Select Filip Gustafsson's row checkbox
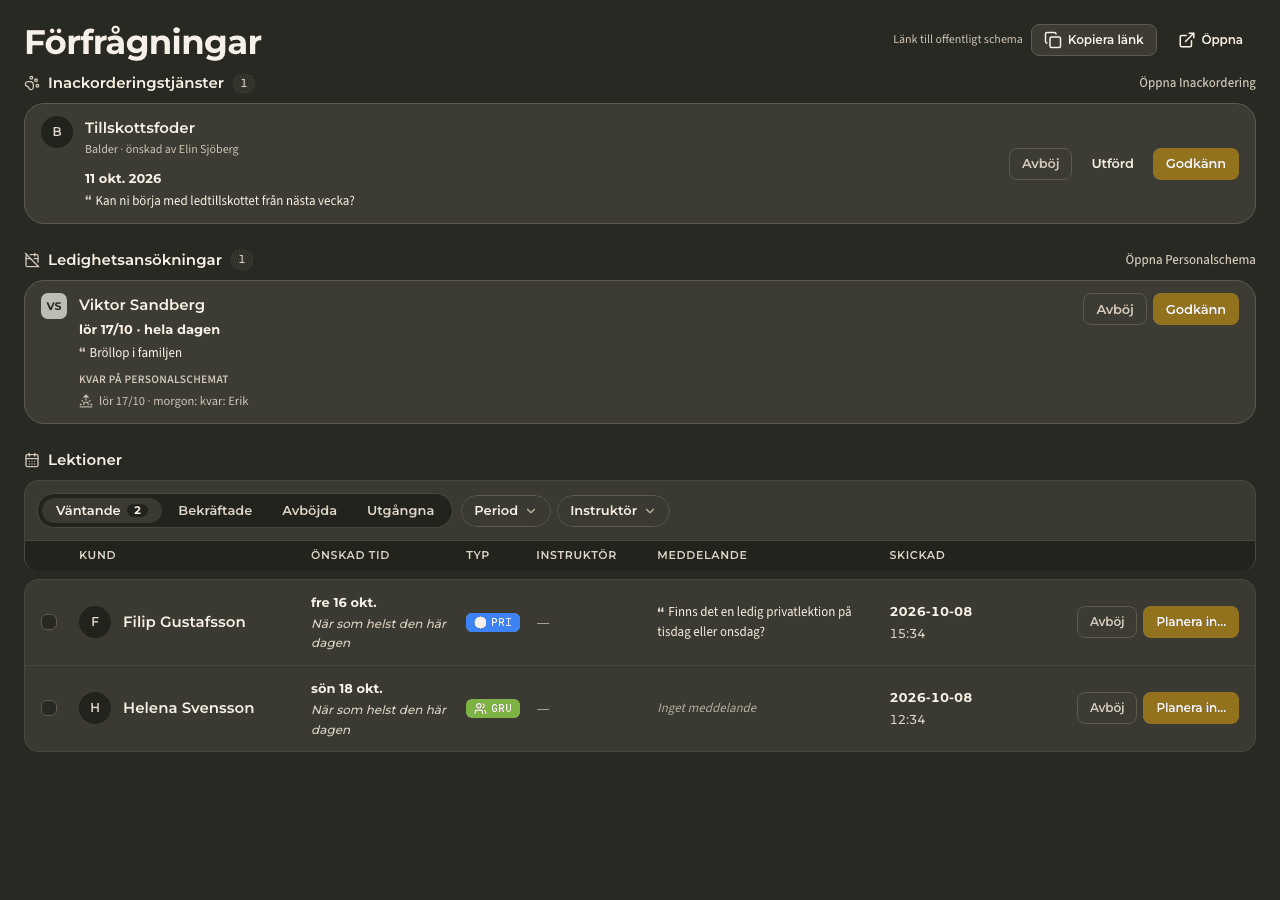This screenshot has height=900, width=1280. 49,622
